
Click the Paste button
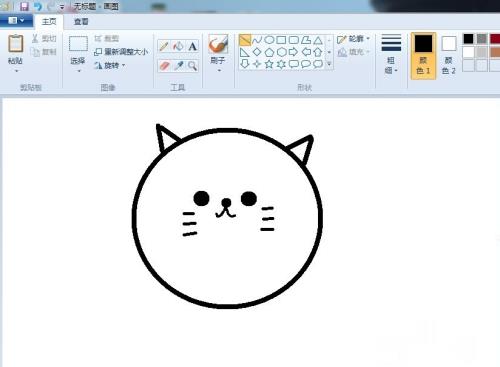[x=15, y=53]
